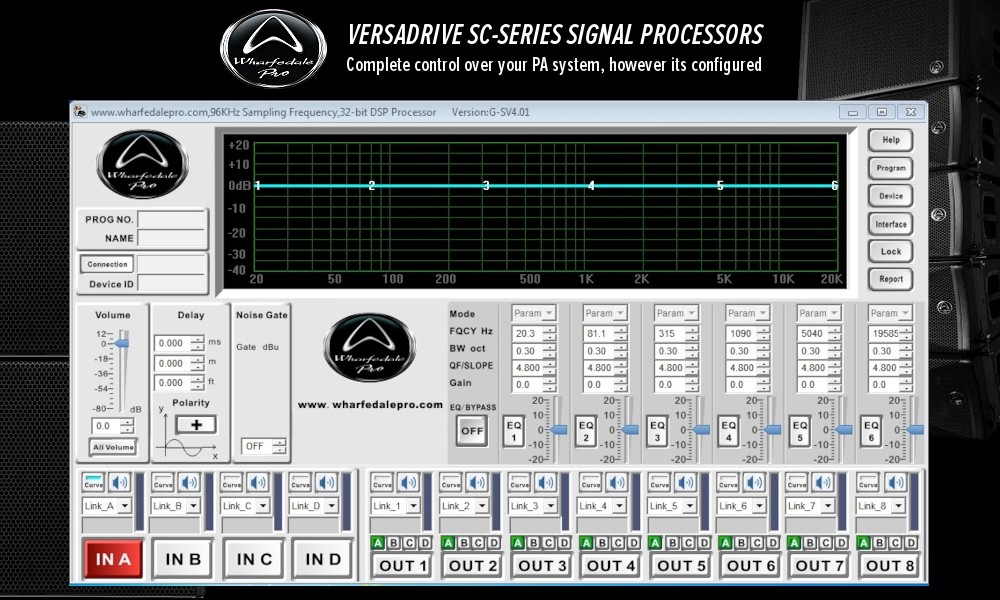Image resolution: width=1000 pixels, height=600 pixels.
Task: Select the OUT 1 channel
Action: coord(402,566)
